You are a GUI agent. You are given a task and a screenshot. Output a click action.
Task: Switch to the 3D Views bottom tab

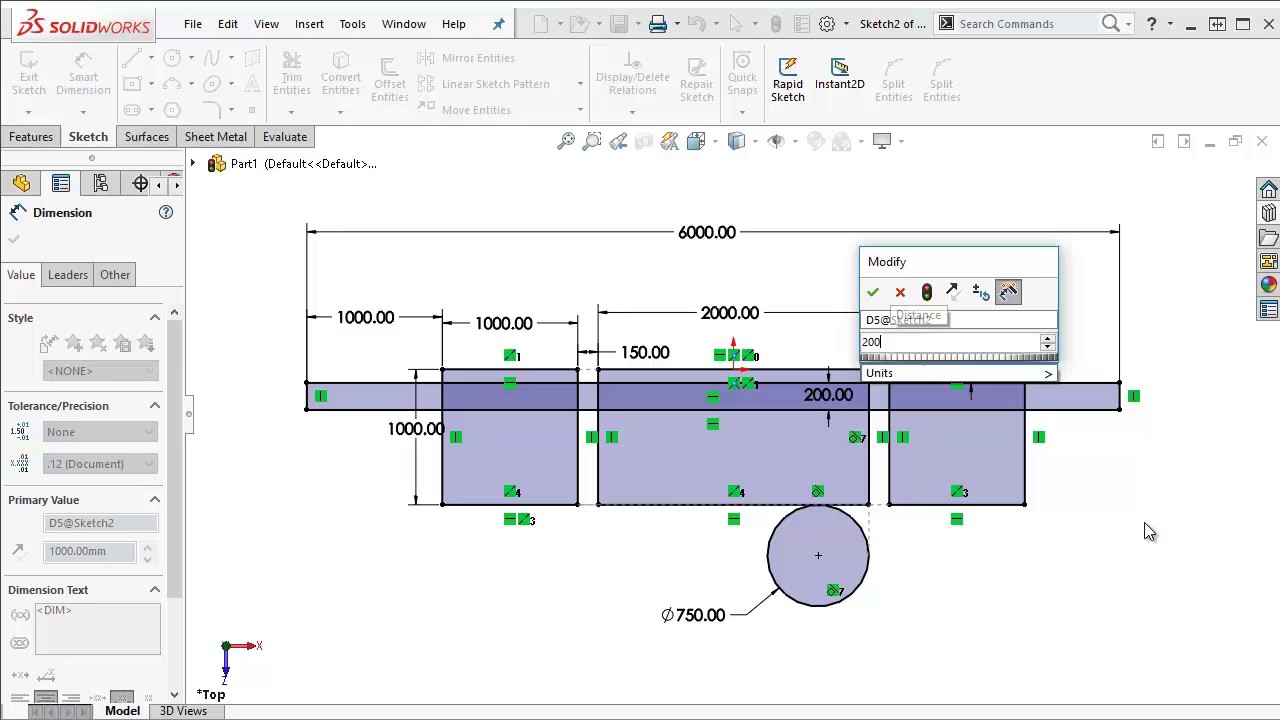(x=183, y=711)
